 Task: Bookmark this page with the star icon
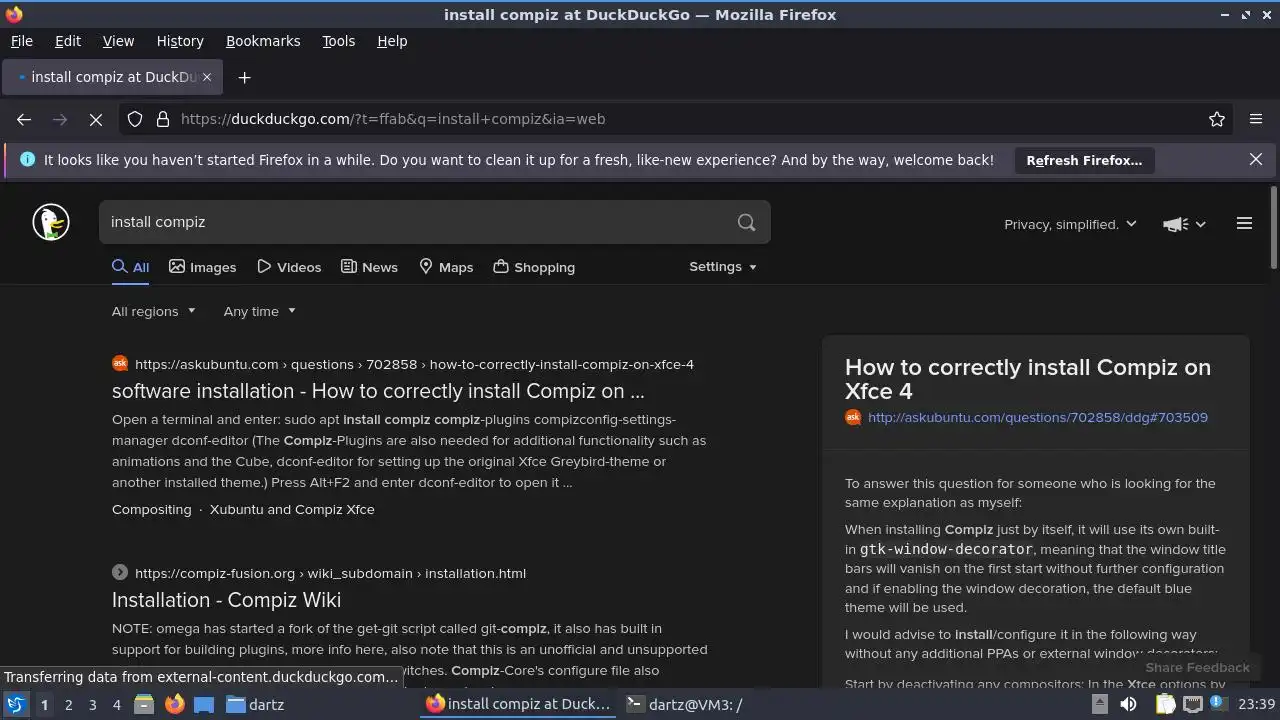(x=1217, y=119)
